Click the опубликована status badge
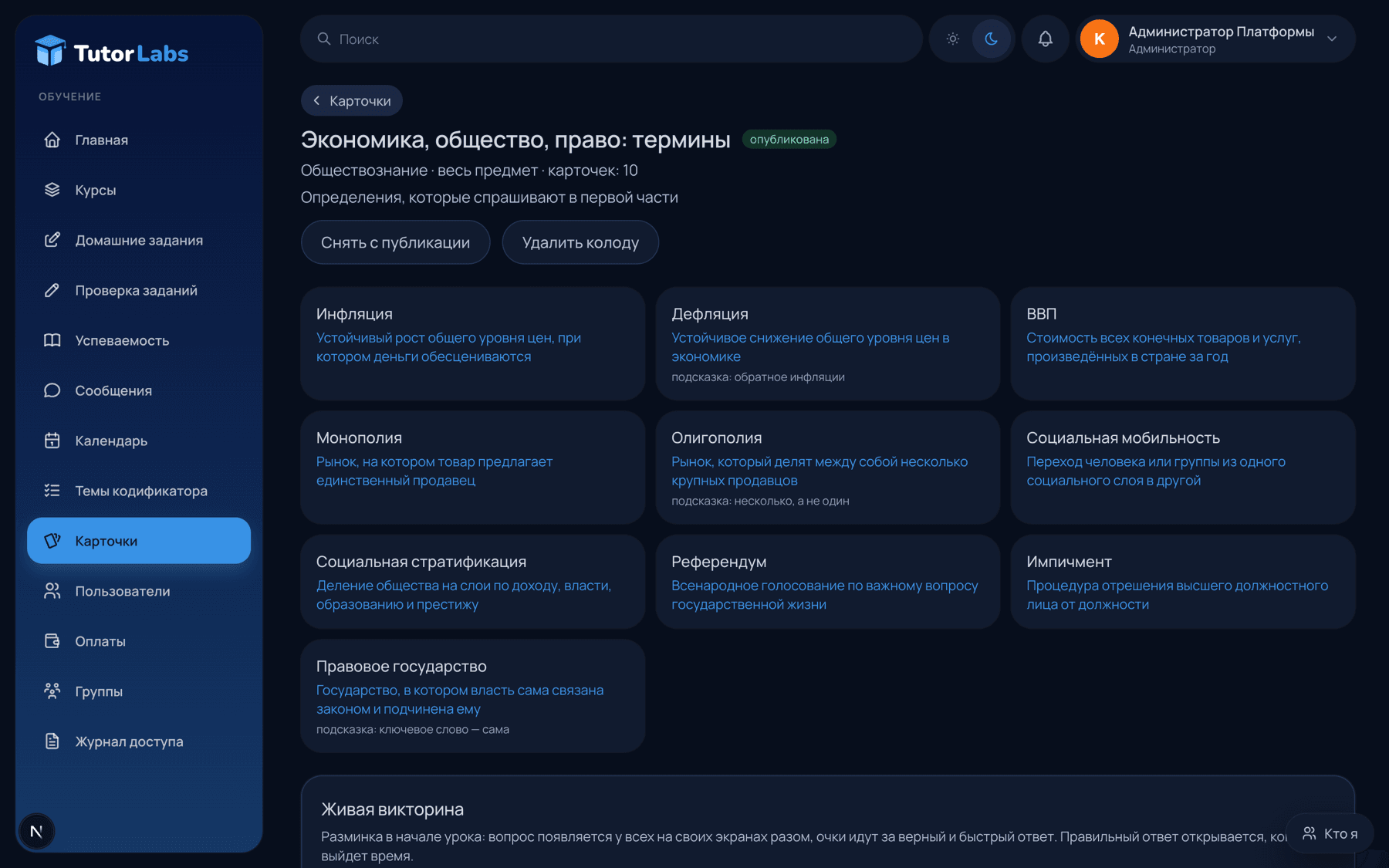Screen dimensions: 1389x868 789,139
